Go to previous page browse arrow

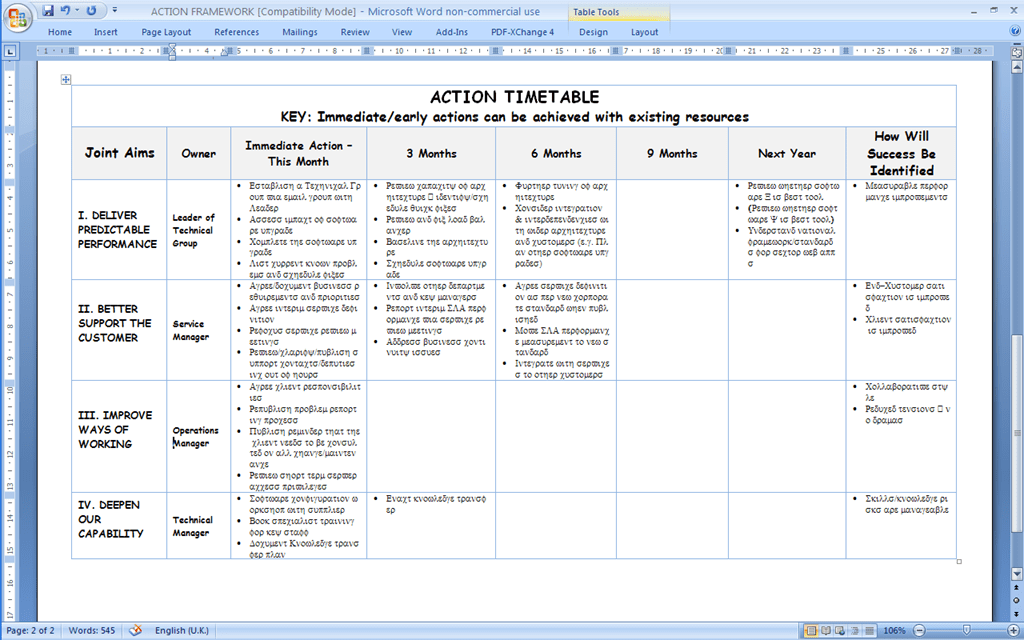click(x=1017, y=588)
